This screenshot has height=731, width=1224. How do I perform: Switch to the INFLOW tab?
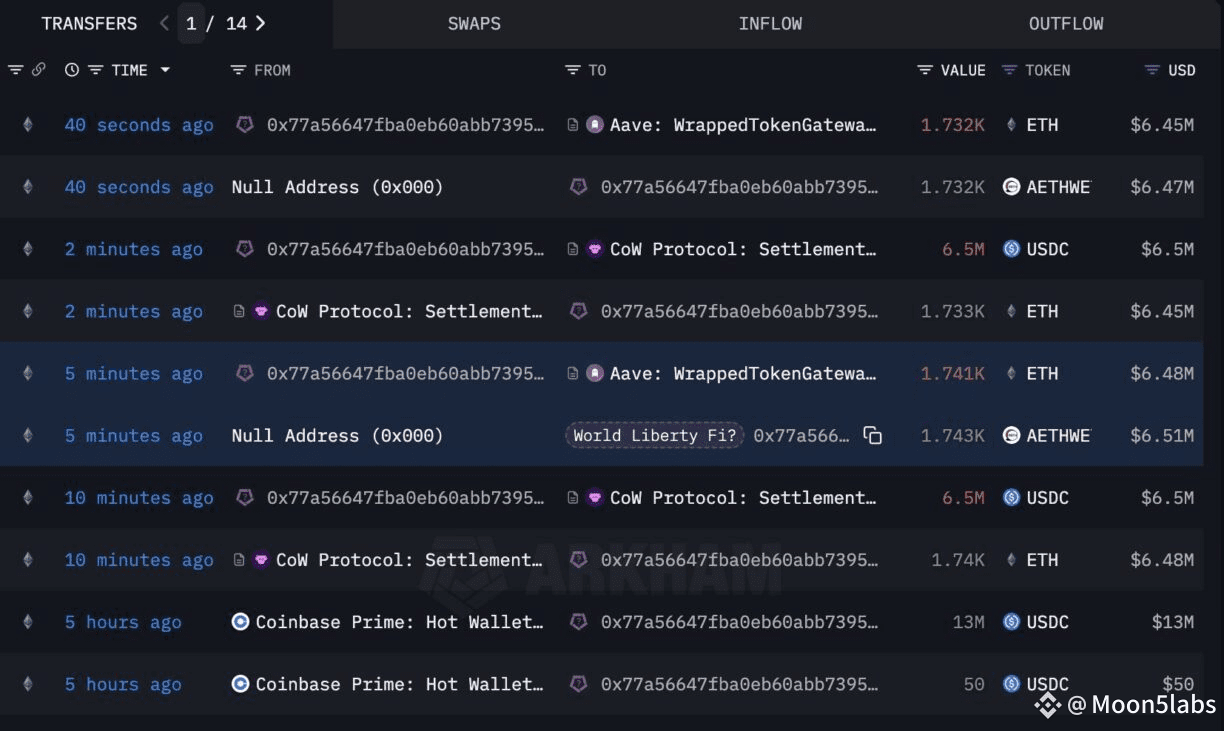coord(770,23)
